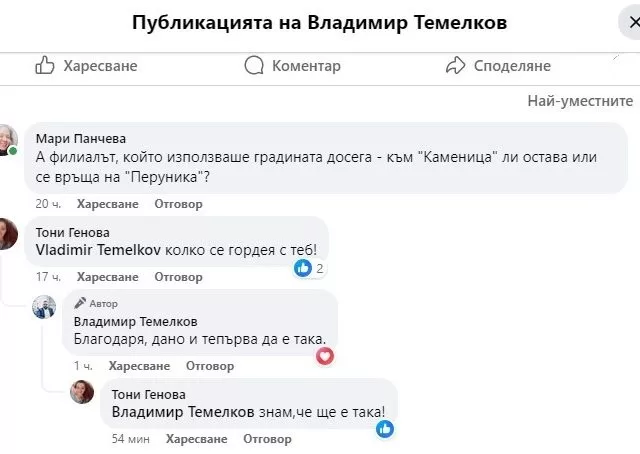
Task: Reply to Мари Панчева's comment via Отговор
Action: click(178, 204)
